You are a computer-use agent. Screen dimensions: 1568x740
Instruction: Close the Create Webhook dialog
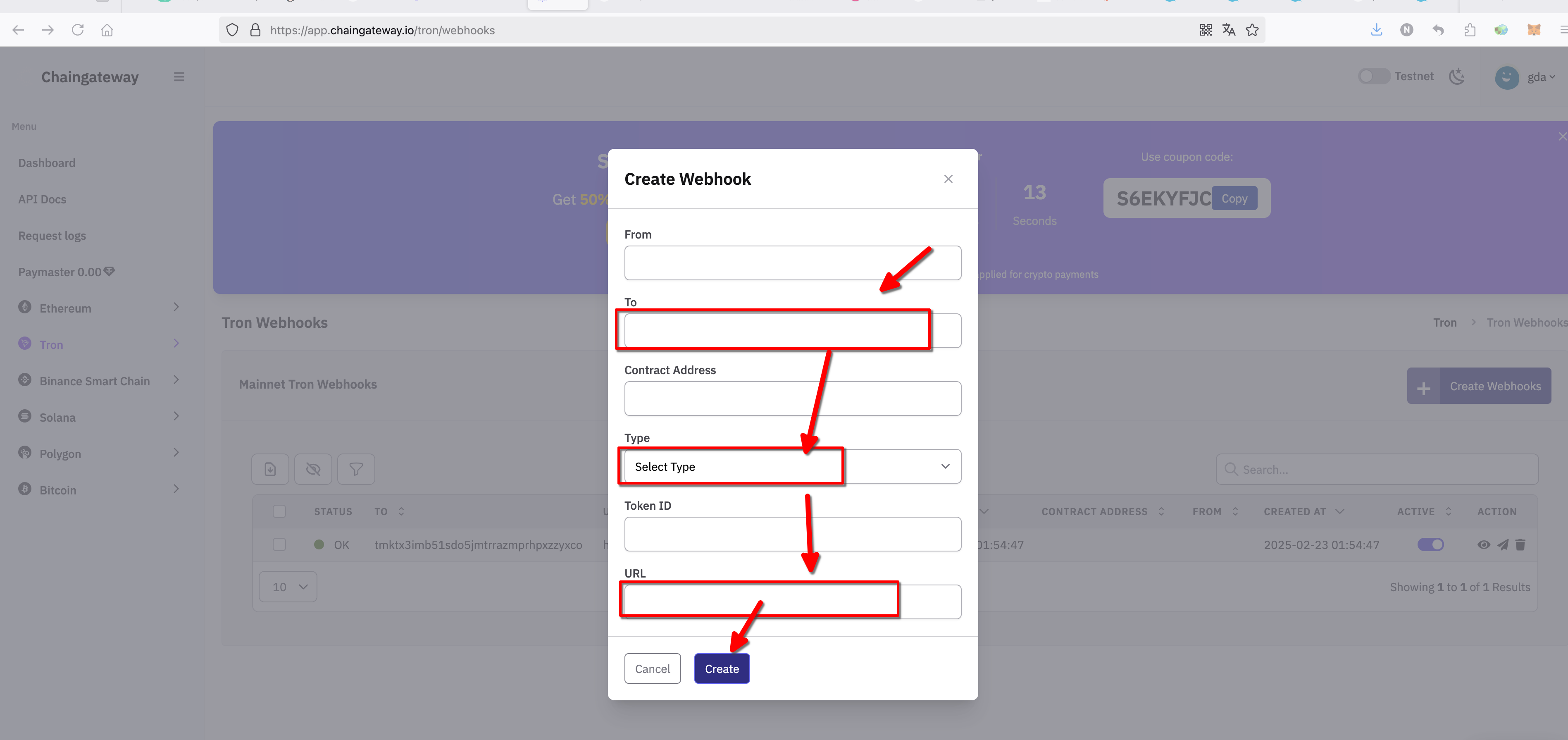pyautogui.click(x=948, y=179)
